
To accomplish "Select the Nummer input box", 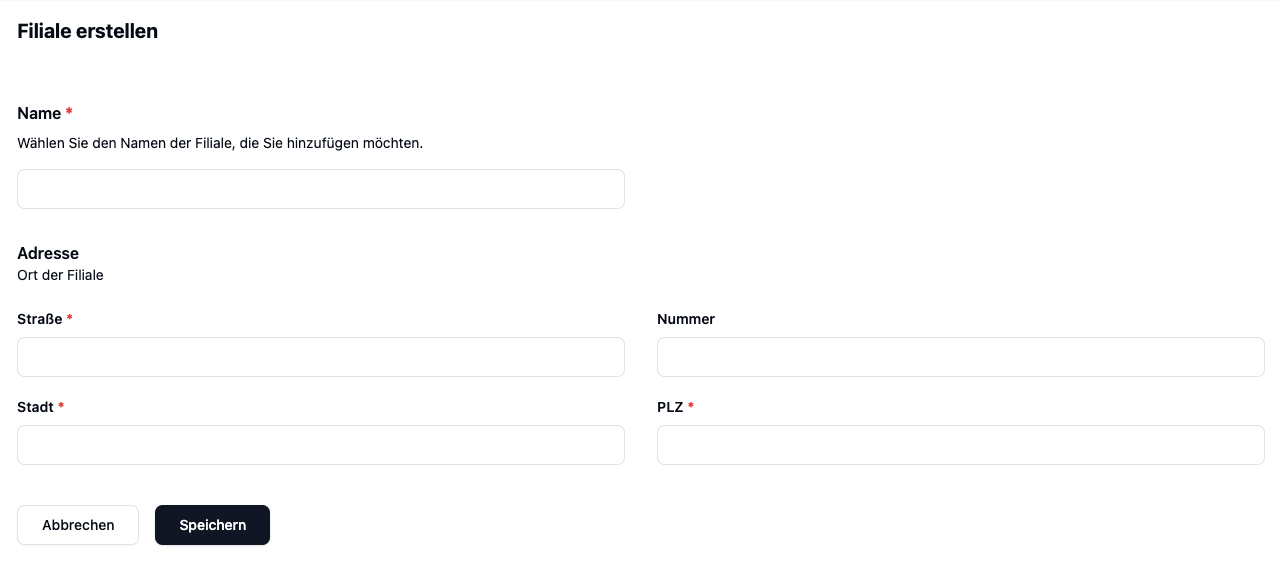I will point(961,357).
